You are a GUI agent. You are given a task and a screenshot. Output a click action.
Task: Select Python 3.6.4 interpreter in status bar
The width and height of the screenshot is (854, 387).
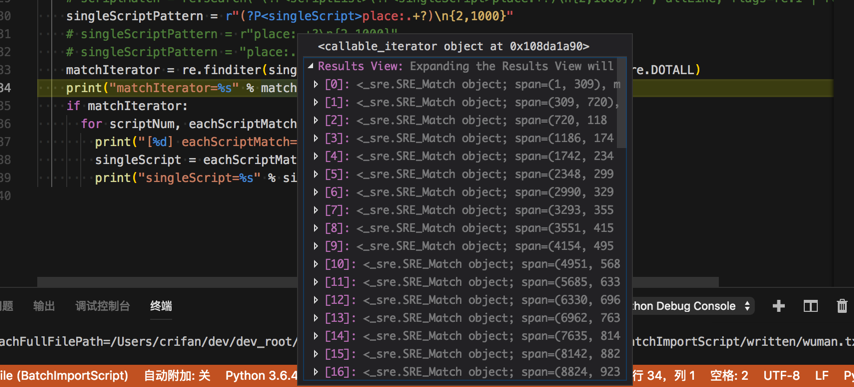(x=261, y=376)
